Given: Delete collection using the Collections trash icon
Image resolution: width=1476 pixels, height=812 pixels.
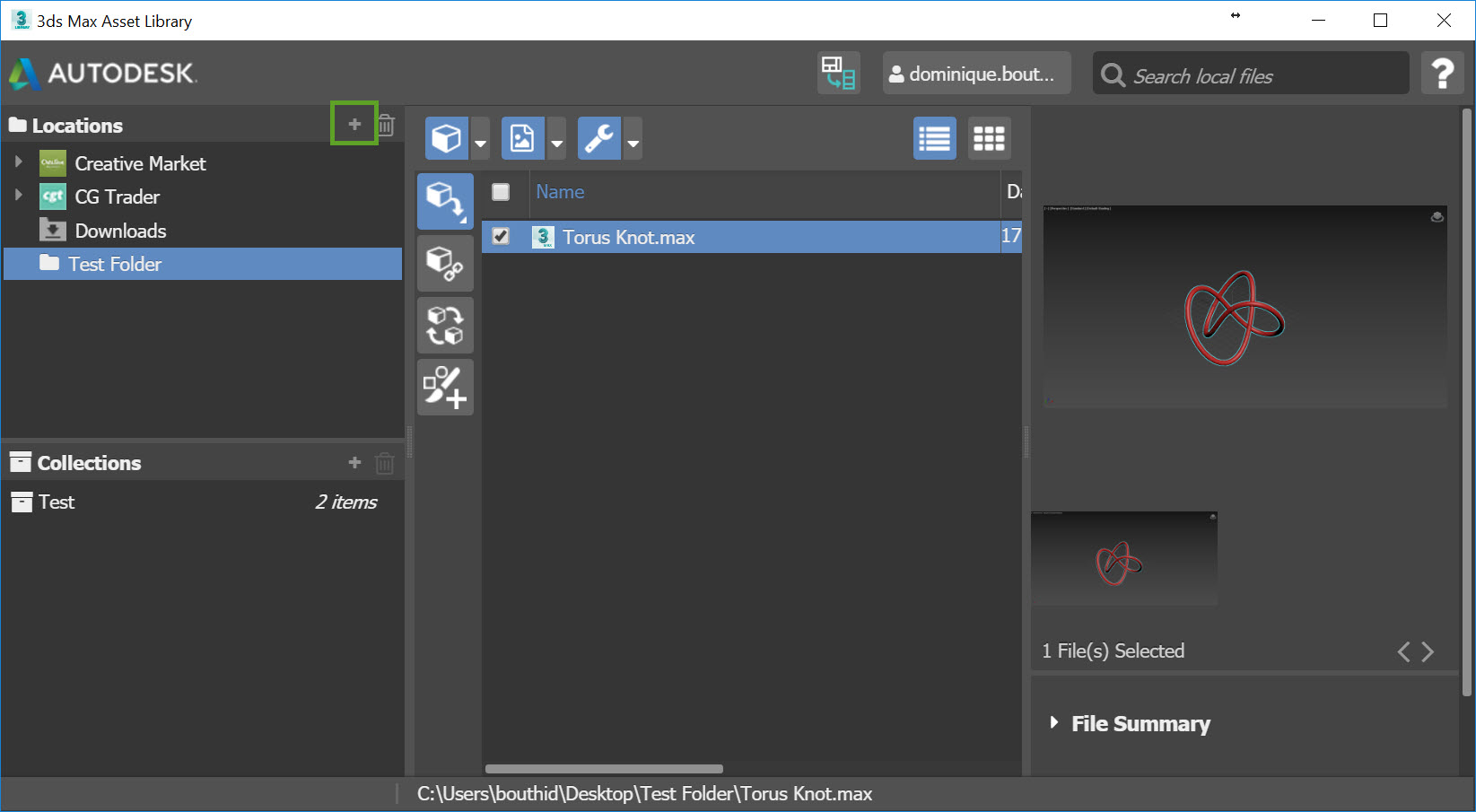Looking at the screenshot, I should [x=385, y=463].
